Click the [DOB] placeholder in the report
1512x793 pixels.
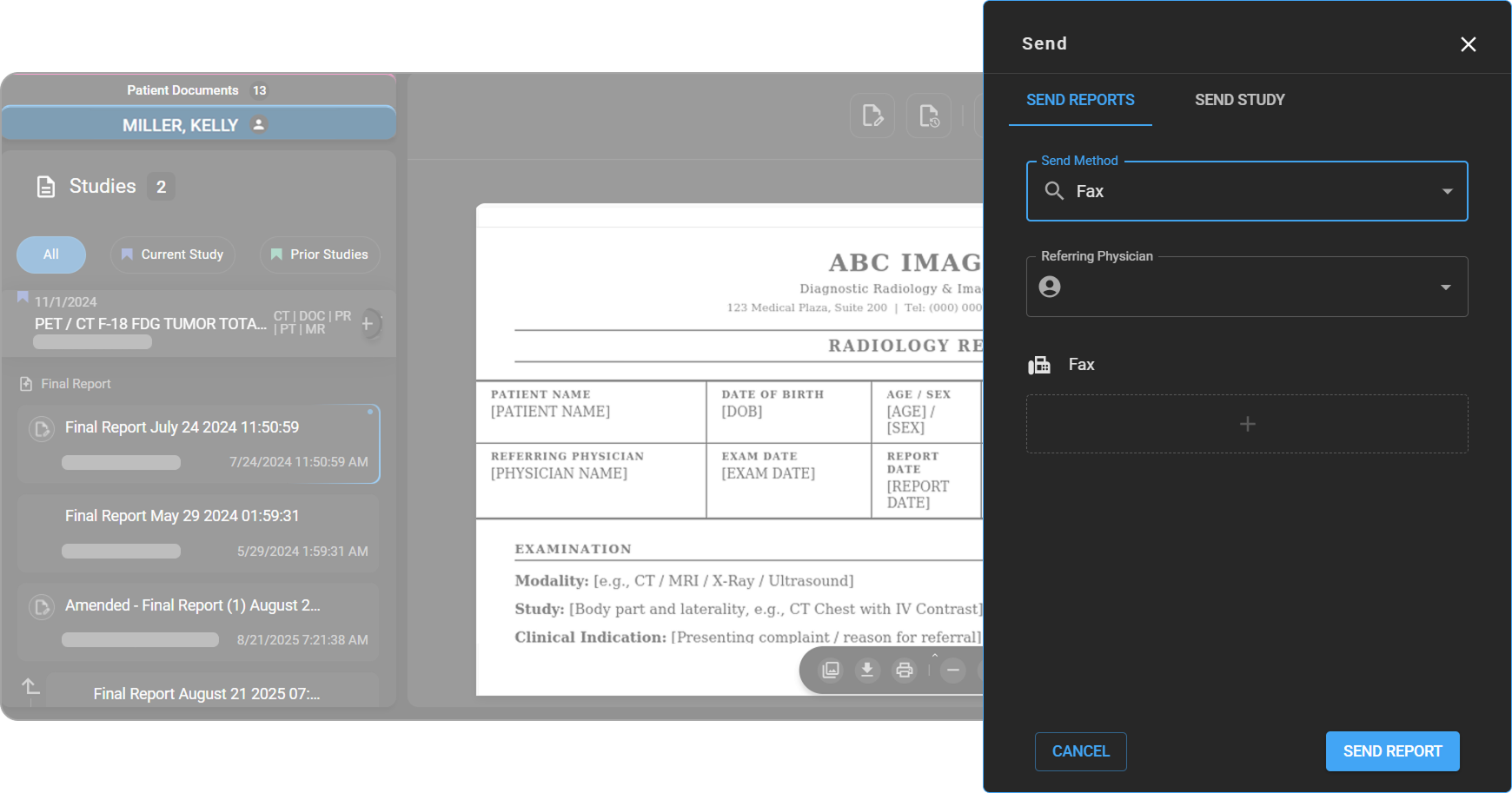click(x=741, y=412)
